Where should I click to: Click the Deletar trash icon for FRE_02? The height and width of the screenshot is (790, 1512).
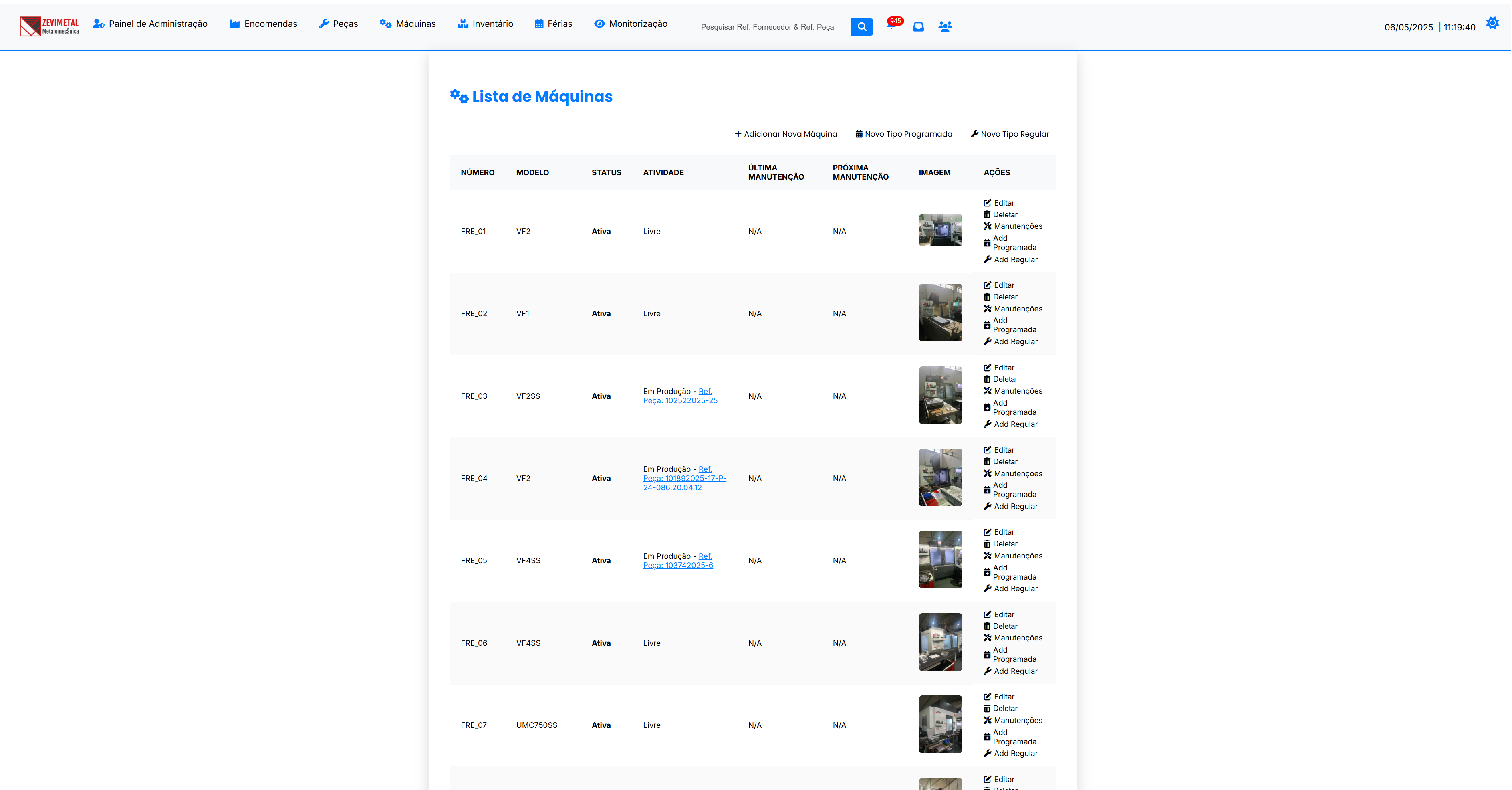[987, 297]
